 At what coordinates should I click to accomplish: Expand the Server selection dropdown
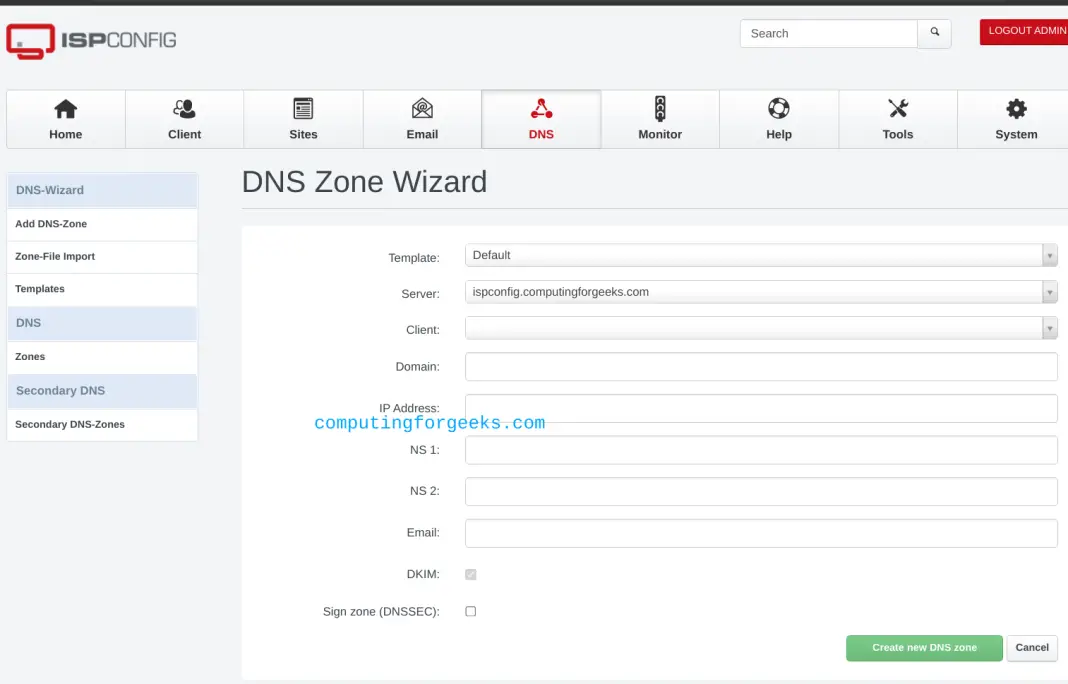(x=1049, y=291)
